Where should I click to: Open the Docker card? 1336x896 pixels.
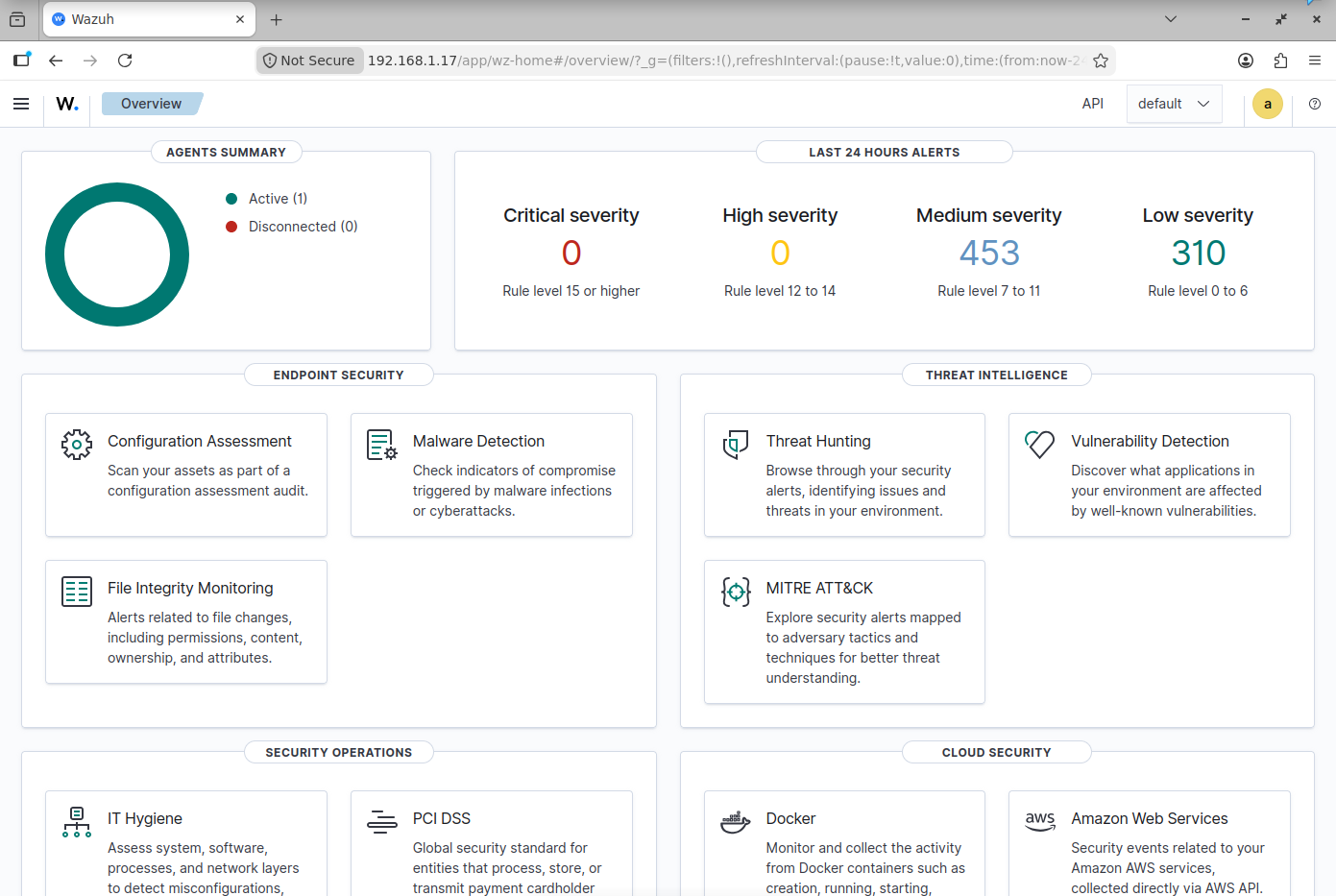pos(845,843)
